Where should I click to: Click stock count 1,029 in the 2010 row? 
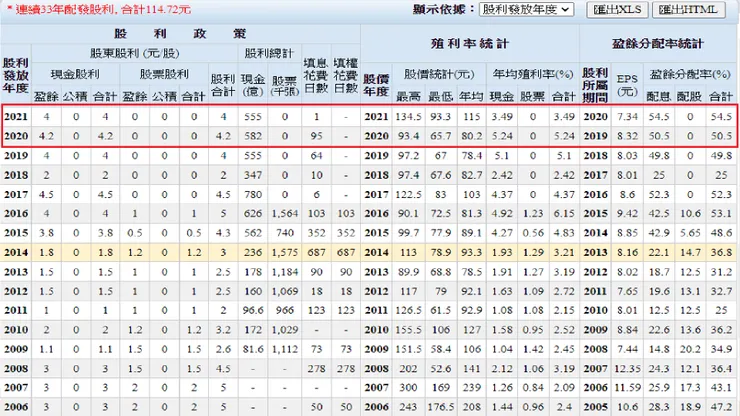click(285, 330)
